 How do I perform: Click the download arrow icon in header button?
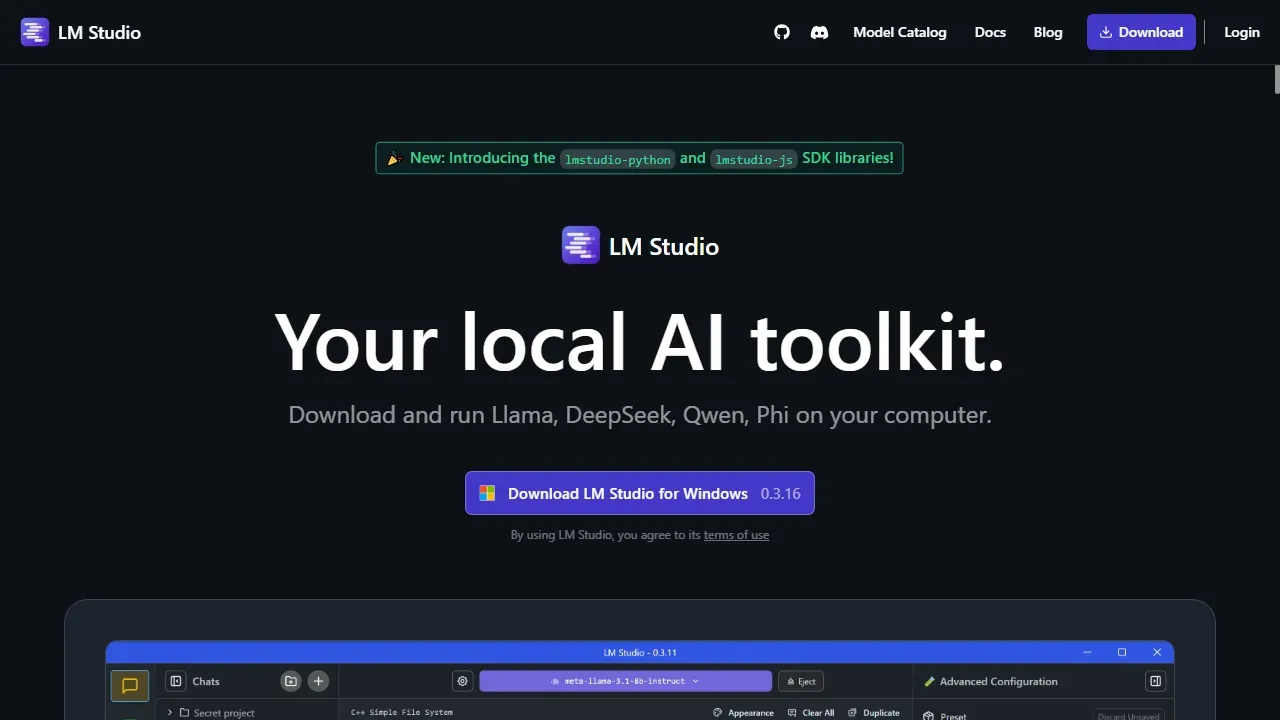(1106, 32)
